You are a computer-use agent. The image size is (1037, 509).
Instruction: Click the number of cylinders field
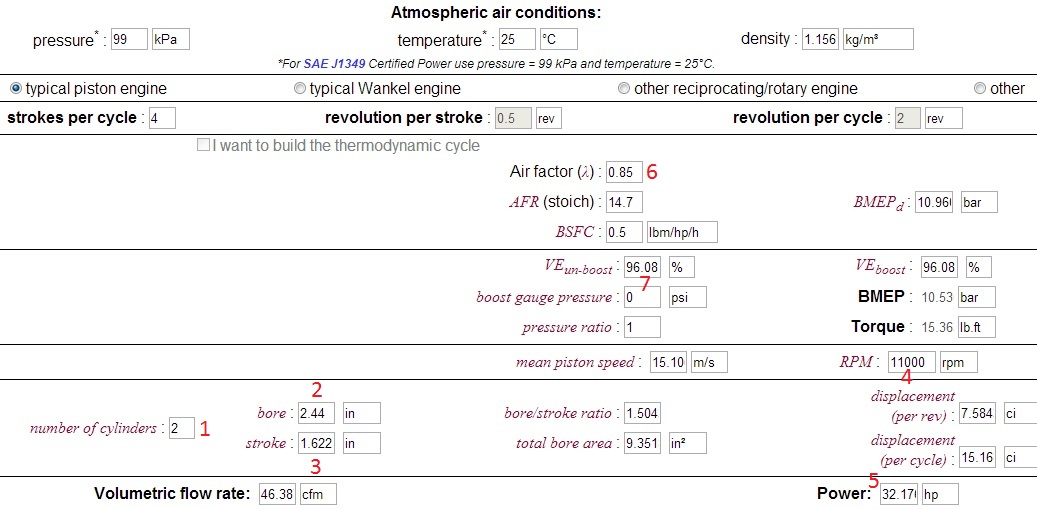(x=181, y=428)
